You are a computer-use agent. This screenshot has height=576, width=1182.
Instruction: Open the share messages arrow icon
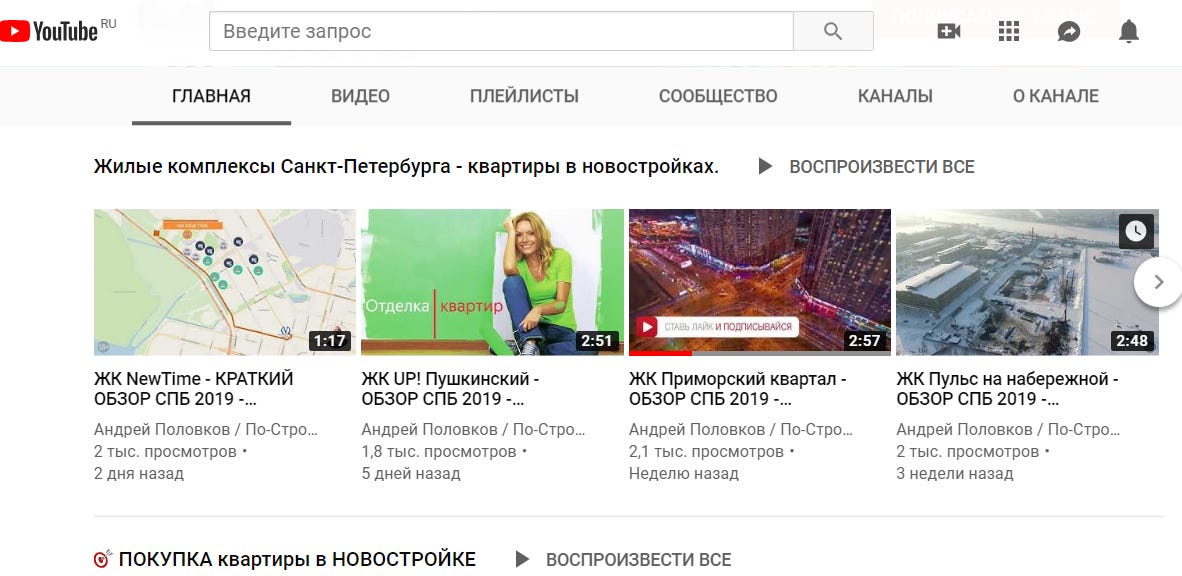[x=1069, y=31]
